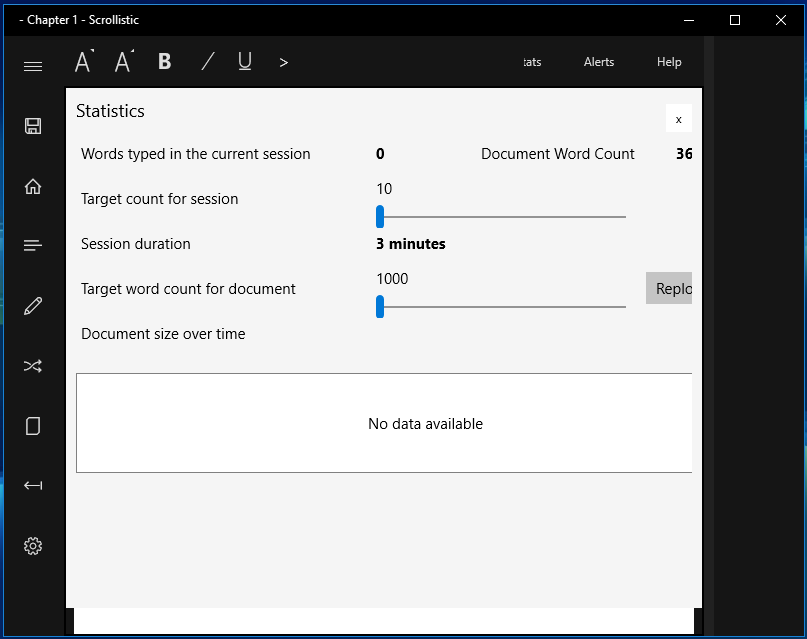Open the Alerts menu

(x=599, y=62)
